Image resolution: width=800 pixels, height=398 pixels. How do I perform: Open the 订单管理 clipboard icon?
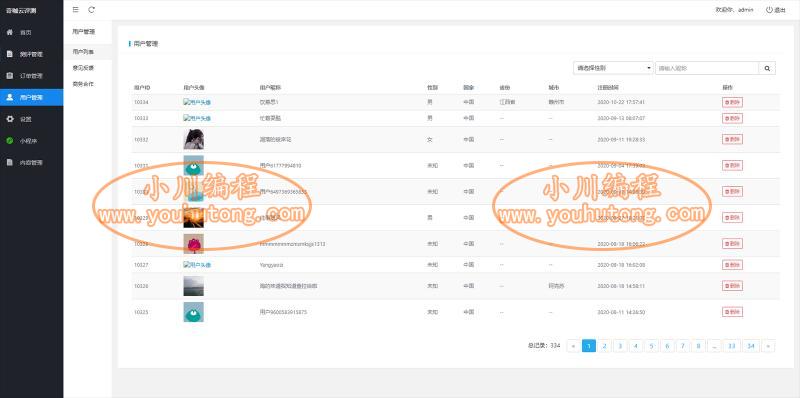click(9, 76)
